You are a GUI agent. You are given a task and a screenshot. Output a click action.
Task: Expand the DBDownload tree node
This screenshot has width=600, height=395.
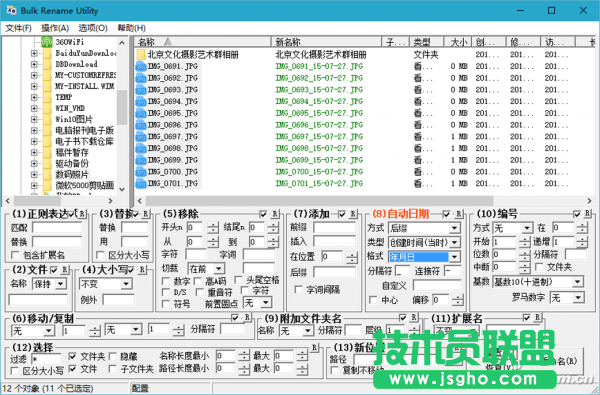[34, 64]
